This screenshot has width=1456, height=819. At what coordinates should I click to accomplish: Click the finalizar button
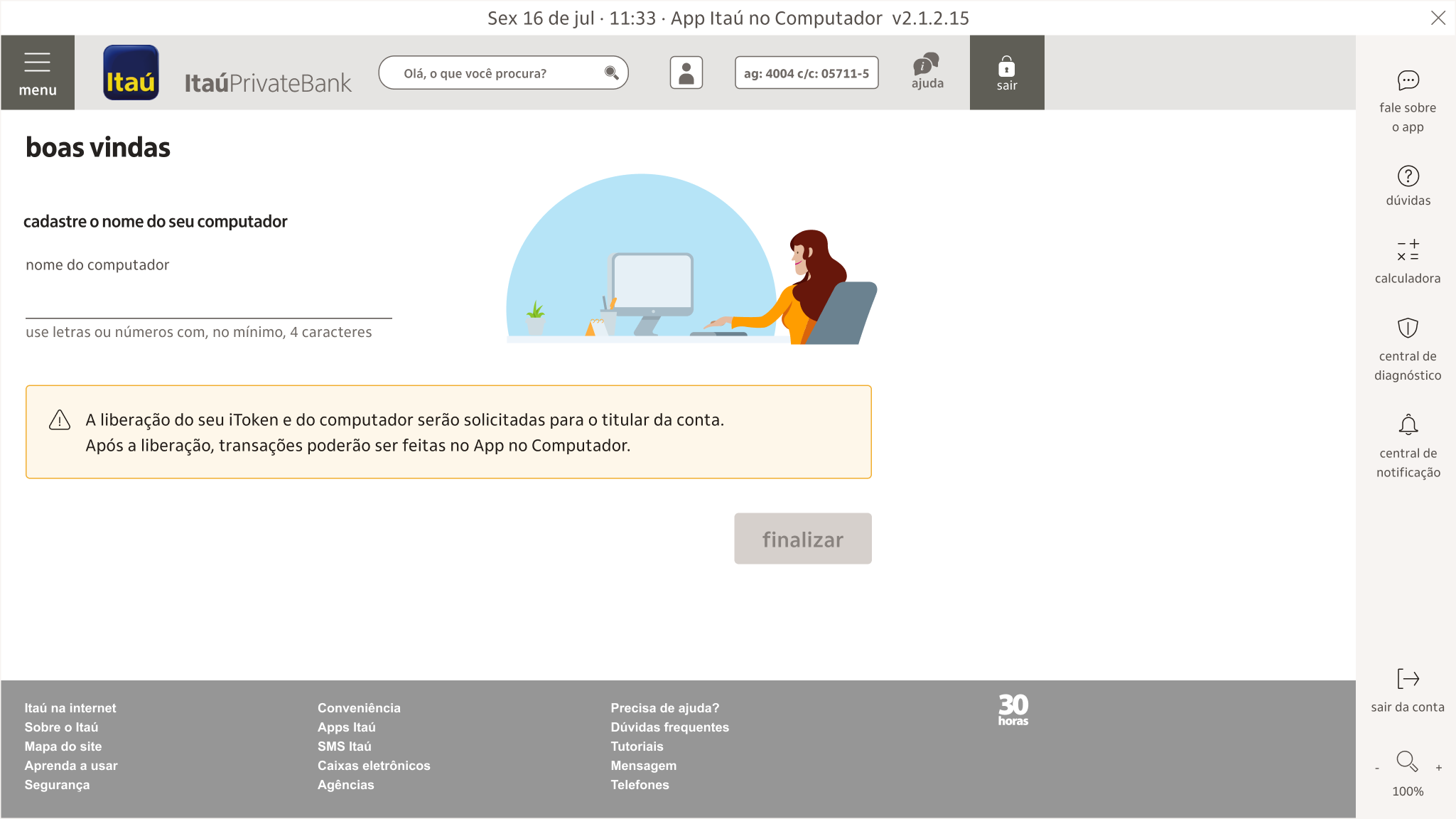(803, 539)
